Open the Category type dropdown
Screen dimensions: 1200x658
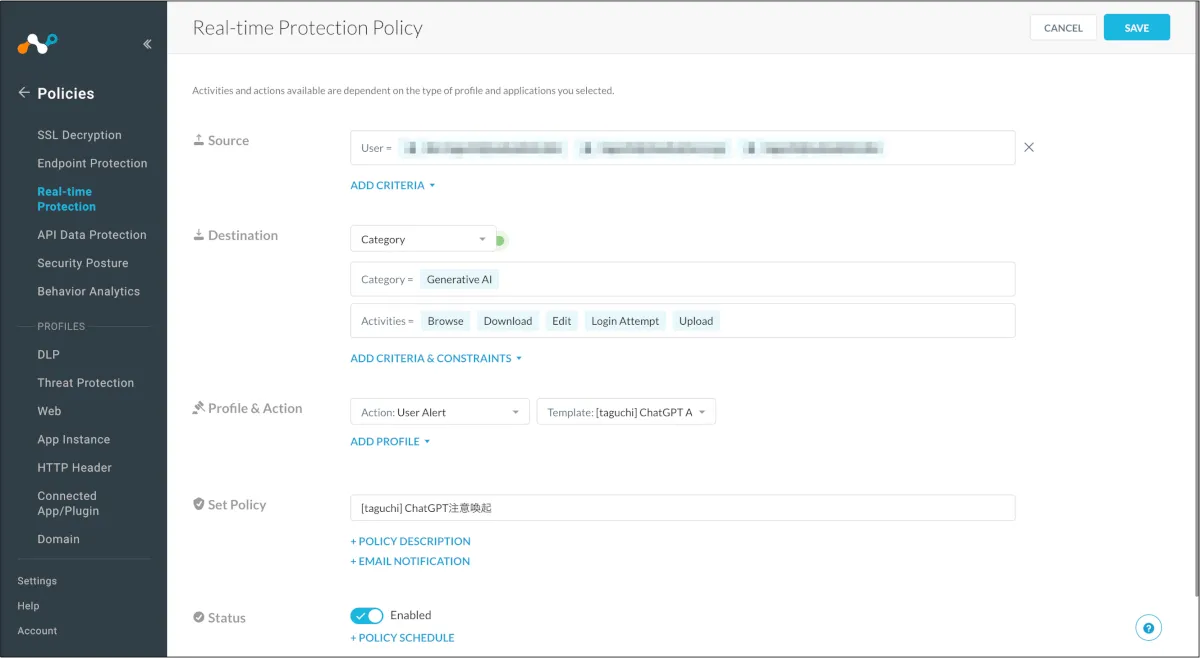423,239
